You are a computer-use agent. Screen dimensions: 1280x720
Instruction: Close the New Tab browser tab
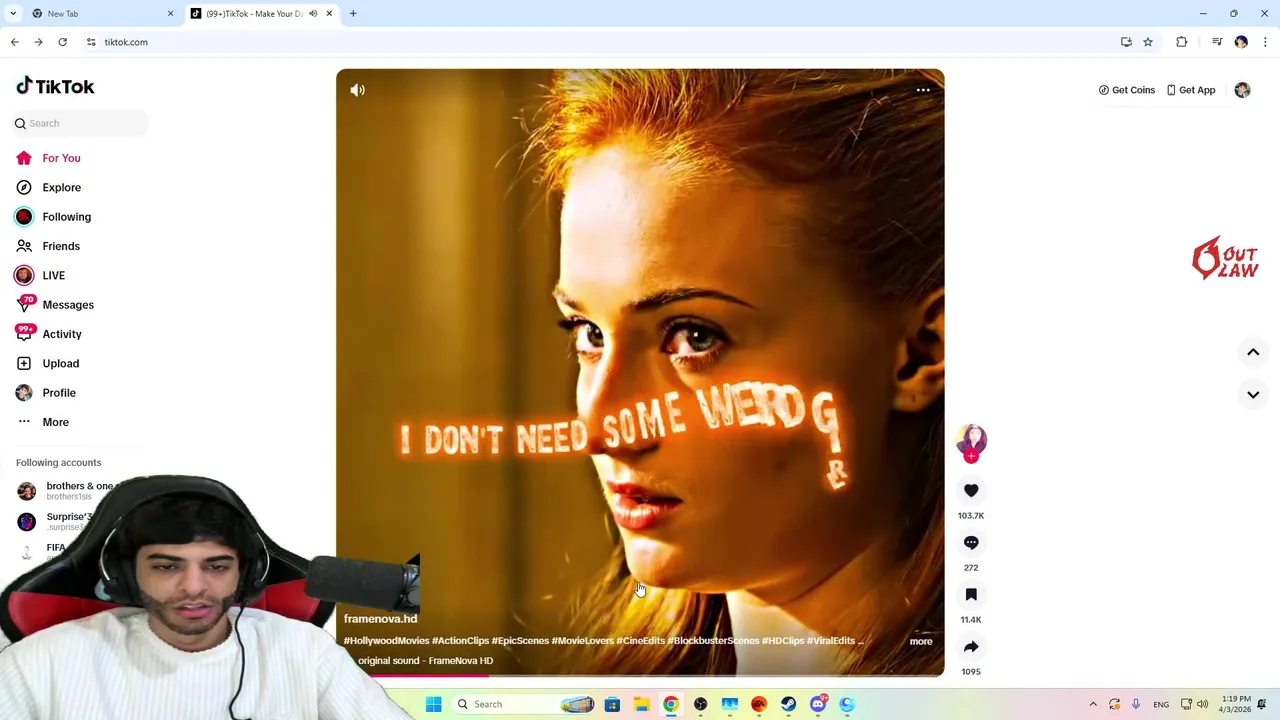170,13
